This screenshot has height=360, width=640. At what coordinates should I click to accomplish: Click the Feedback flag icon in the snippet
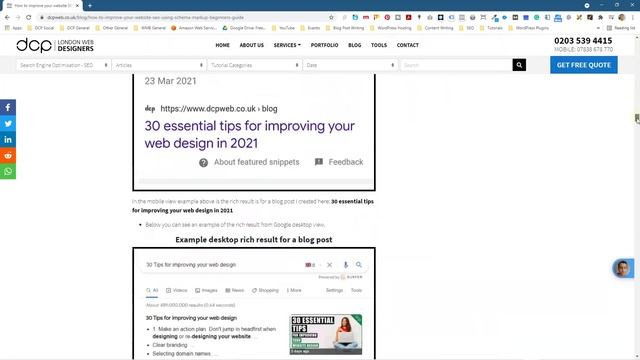[x=319, y=162]
